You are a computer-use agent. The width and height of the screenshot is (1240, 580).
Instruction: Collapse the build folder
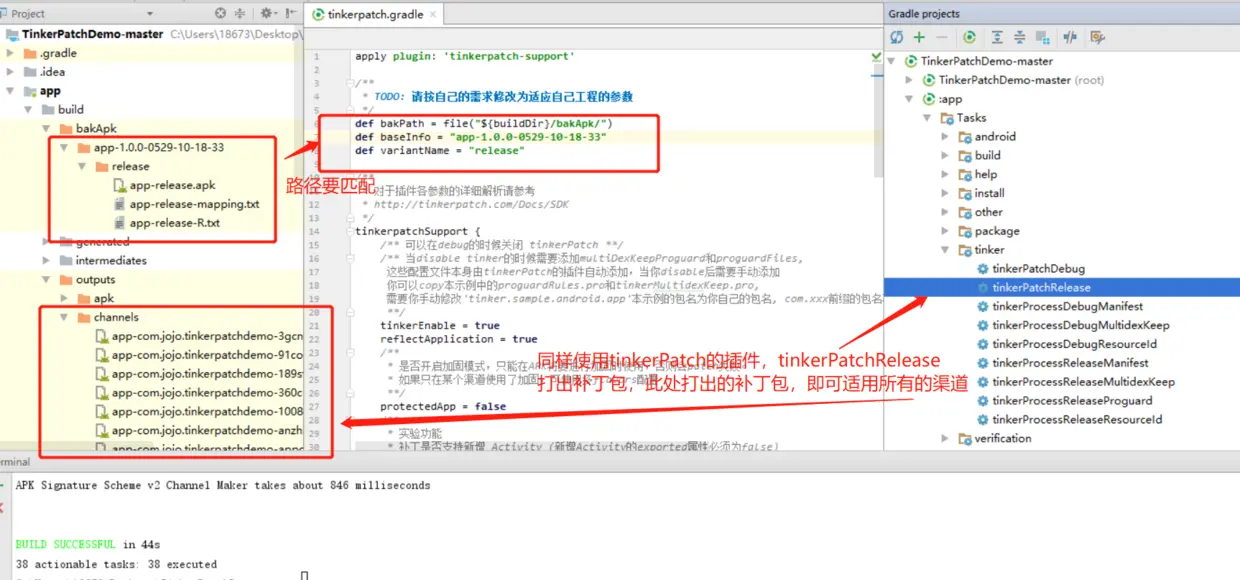28,110
